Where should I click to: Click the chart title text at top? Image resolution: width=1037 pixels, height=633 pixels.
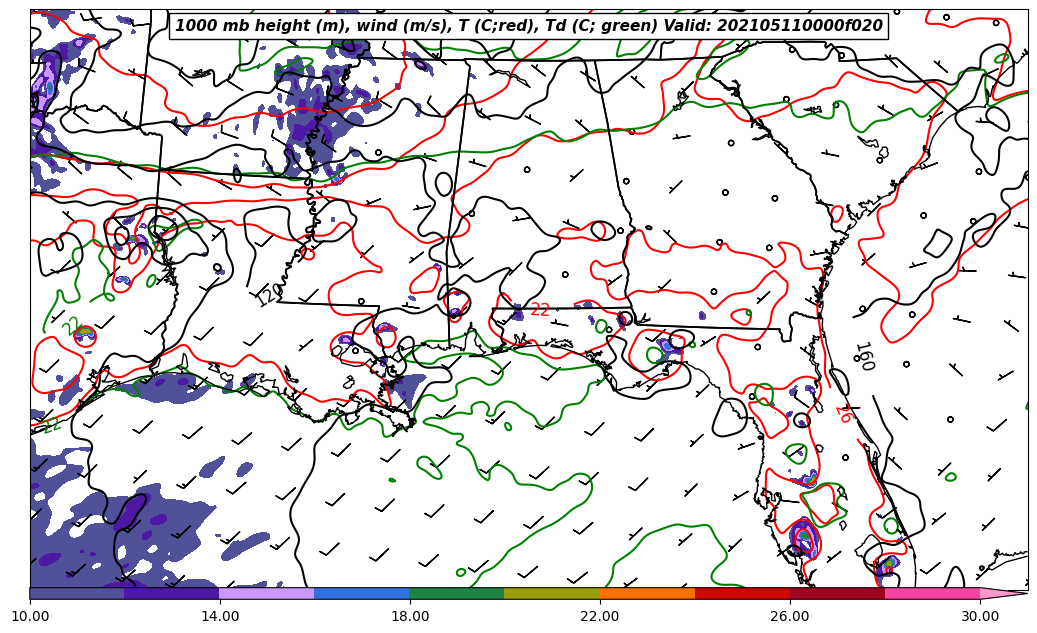pos(529,26)
